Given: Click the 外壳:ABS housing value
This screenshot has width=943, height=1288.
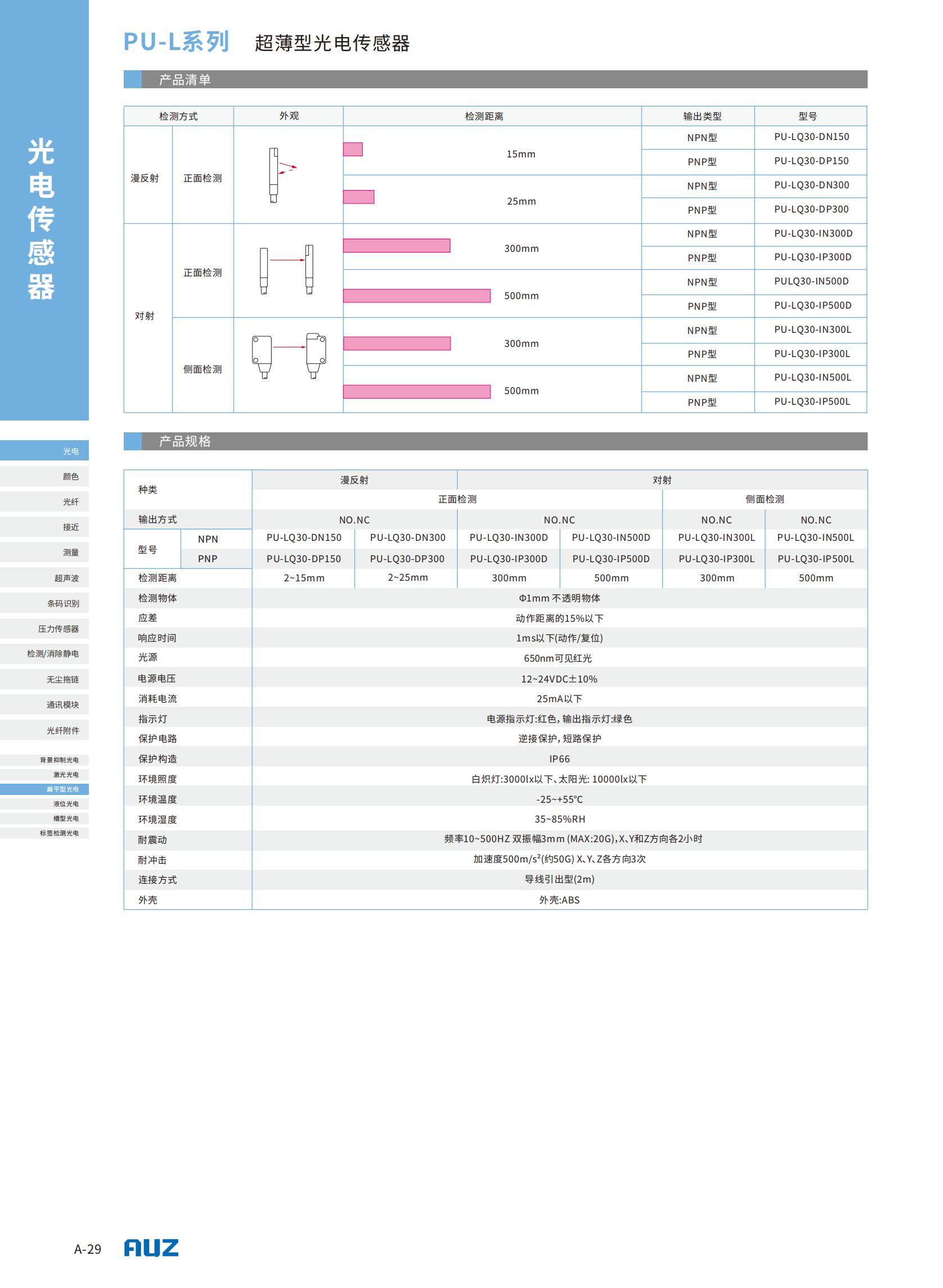Looking at the screenshot, I should tap(559, 900).
